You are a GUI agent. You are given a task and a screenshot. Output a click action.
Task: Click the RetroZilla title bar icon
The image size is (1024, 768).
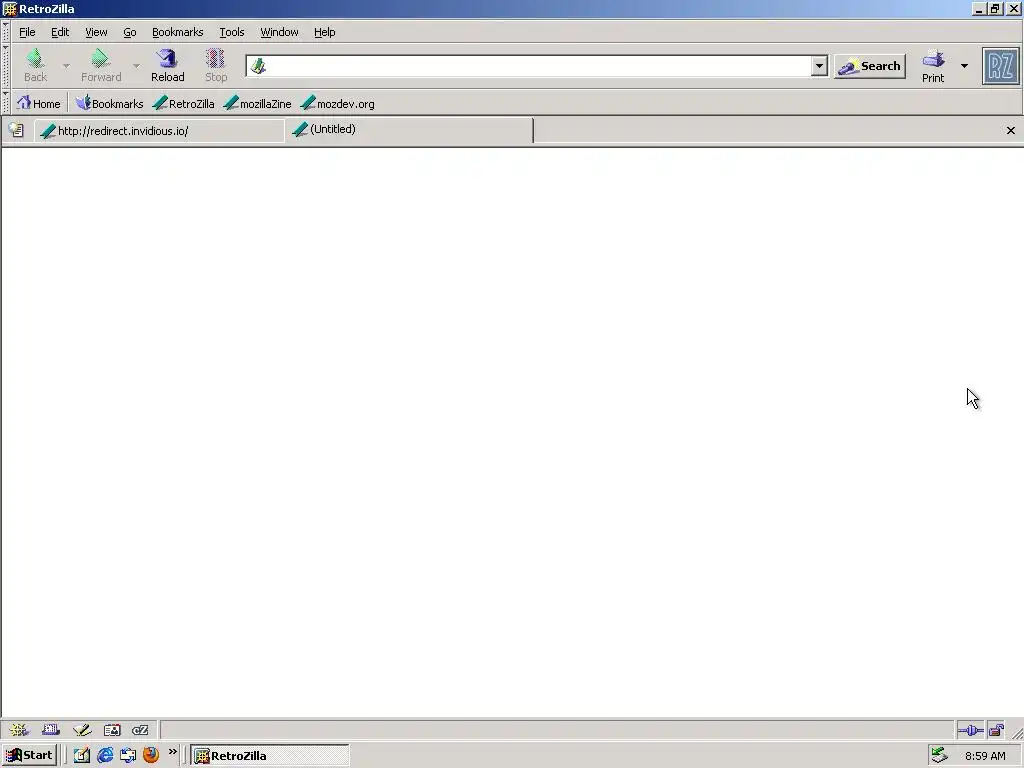click(9, 8)
